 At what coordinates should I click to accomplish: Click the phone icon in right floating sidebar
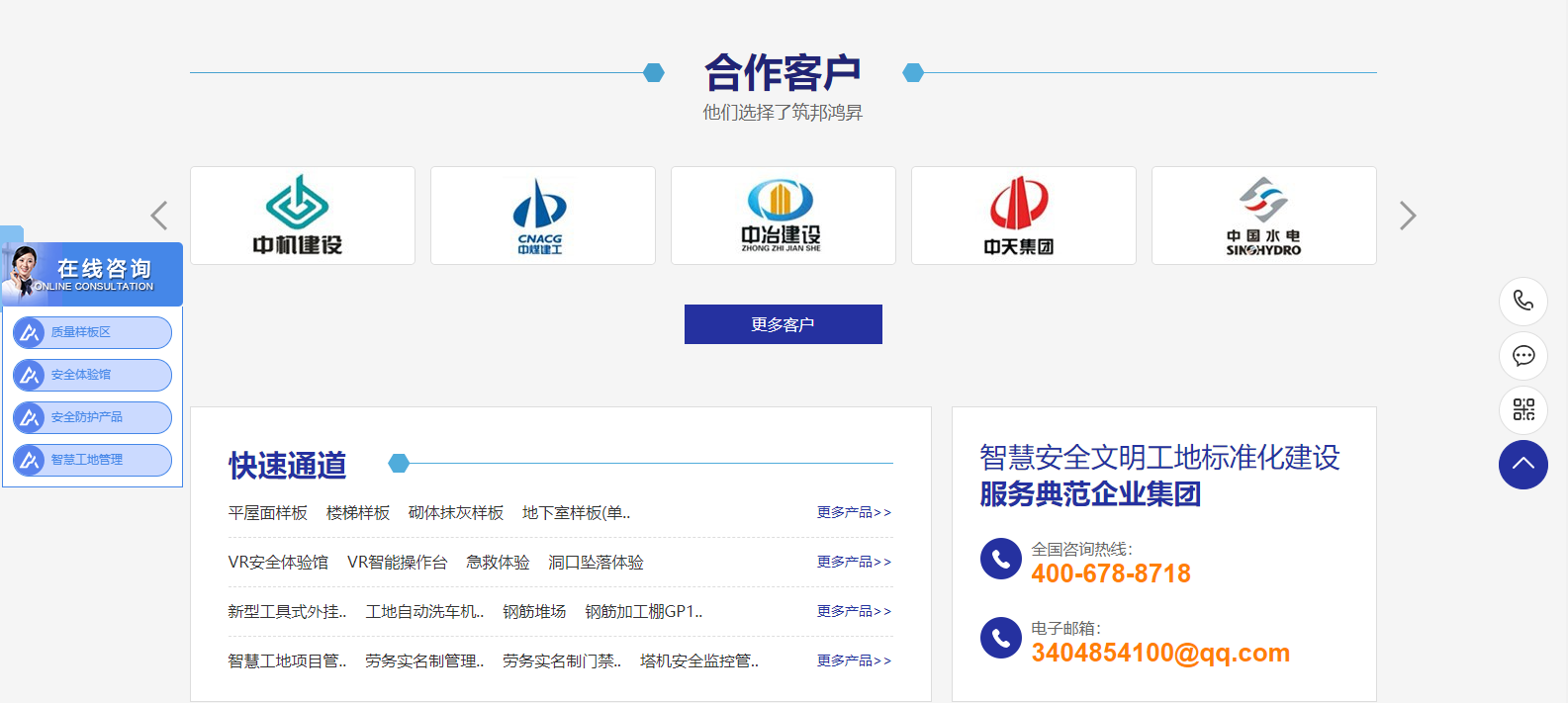click(1522, 301)
